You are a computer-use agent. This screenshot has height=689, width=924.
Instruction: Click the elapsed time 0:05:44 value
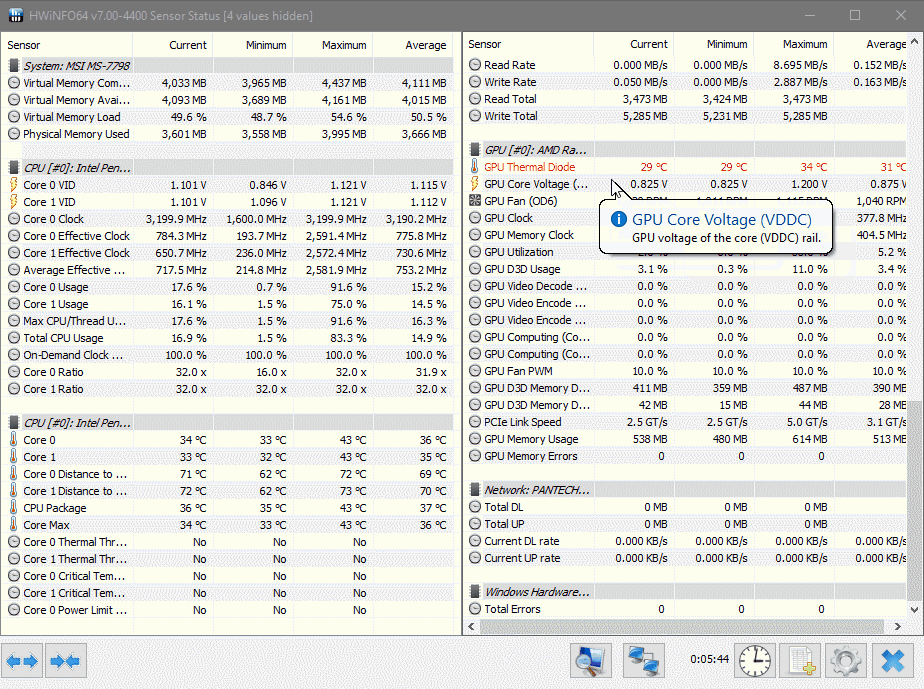pyautogui.click(x=710, y=659)
